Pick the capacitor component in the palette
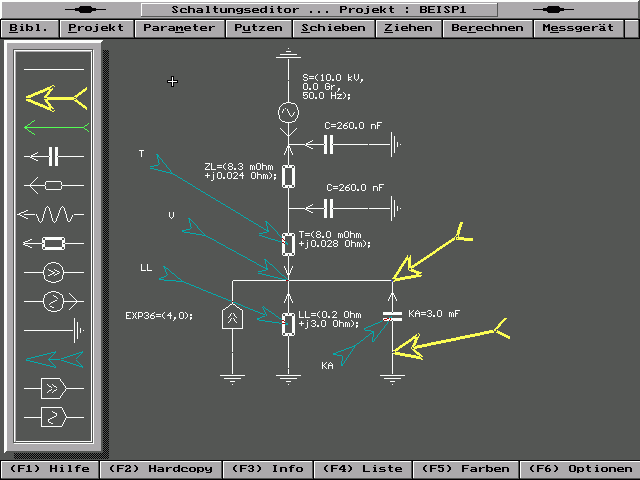 pyautogui.click(x=56, y=156)
